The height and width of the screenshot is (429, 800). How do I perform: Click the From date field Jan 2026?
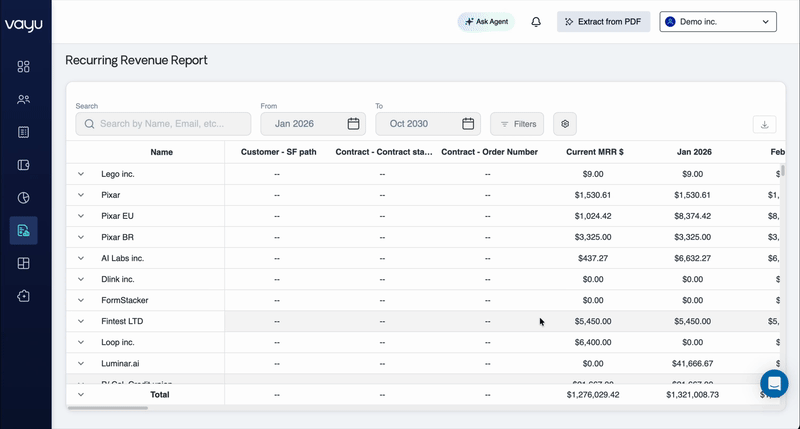coord(313,124)
